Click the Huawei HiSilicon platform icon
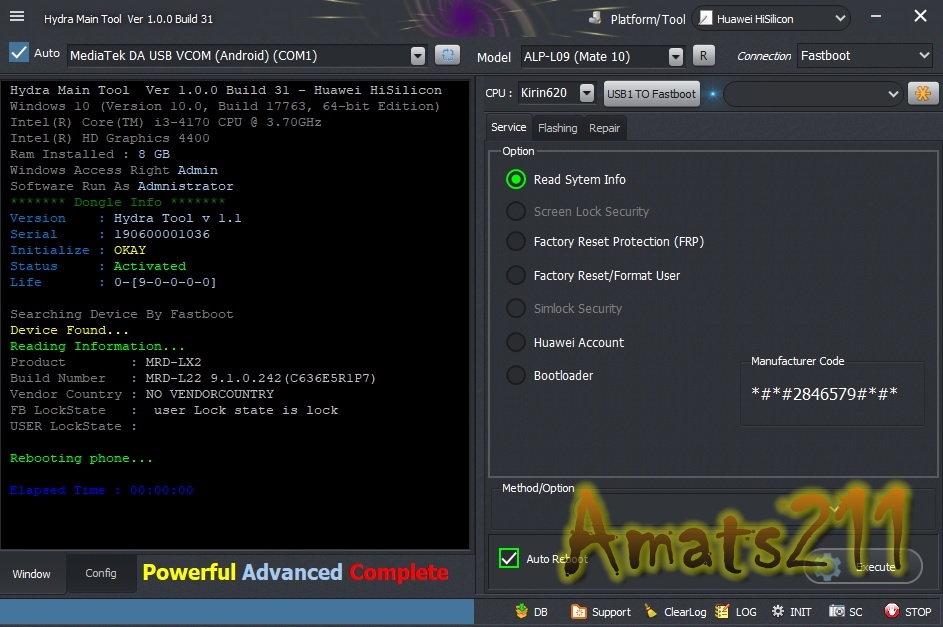 [705, 19]
